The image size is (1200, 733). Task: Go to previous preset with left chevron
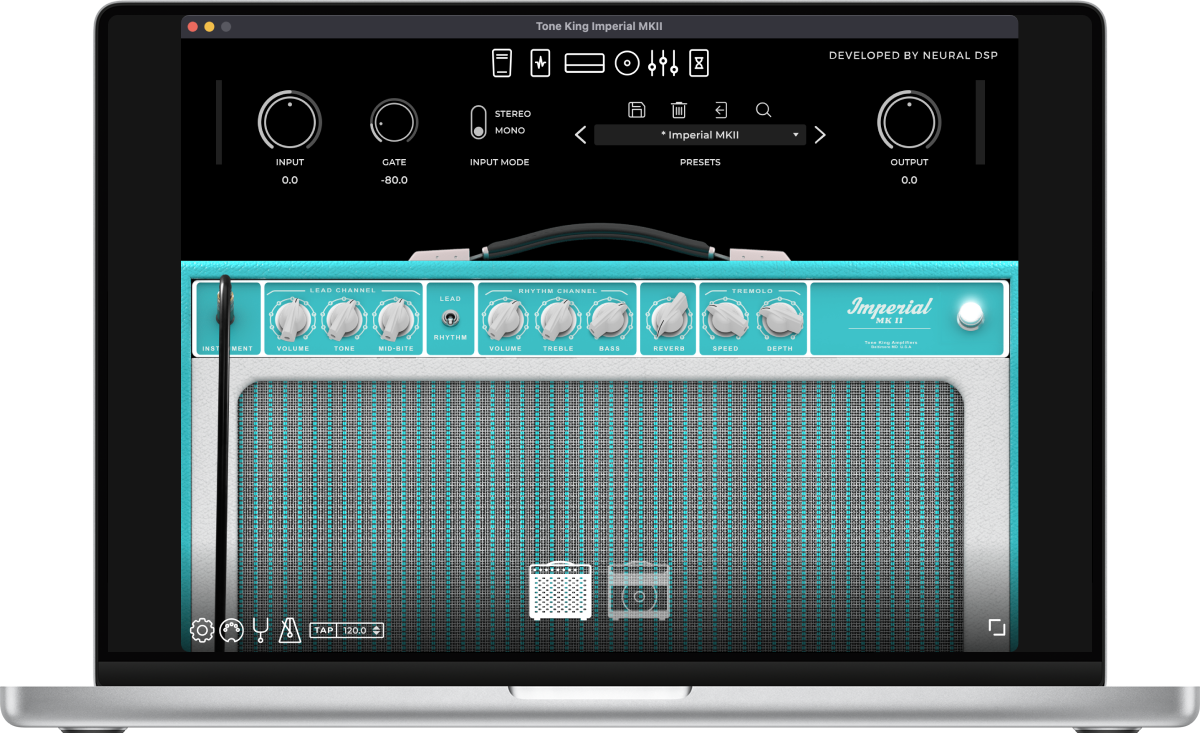pyautogui.click(x=581, y=135)
